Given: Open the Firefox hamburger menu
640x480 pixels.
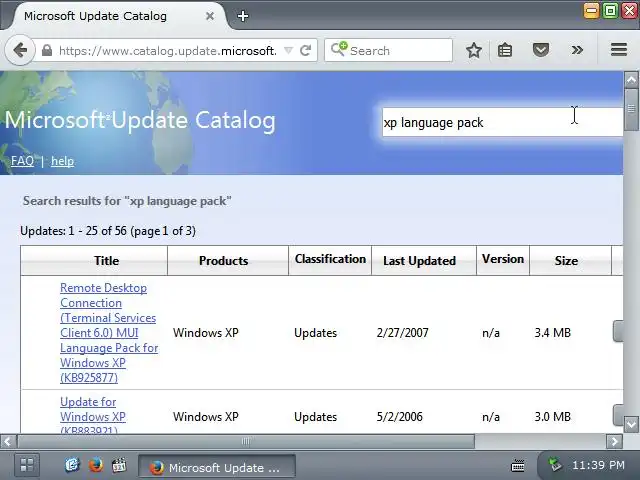Looking at the screenshot, I should [619, 50].
